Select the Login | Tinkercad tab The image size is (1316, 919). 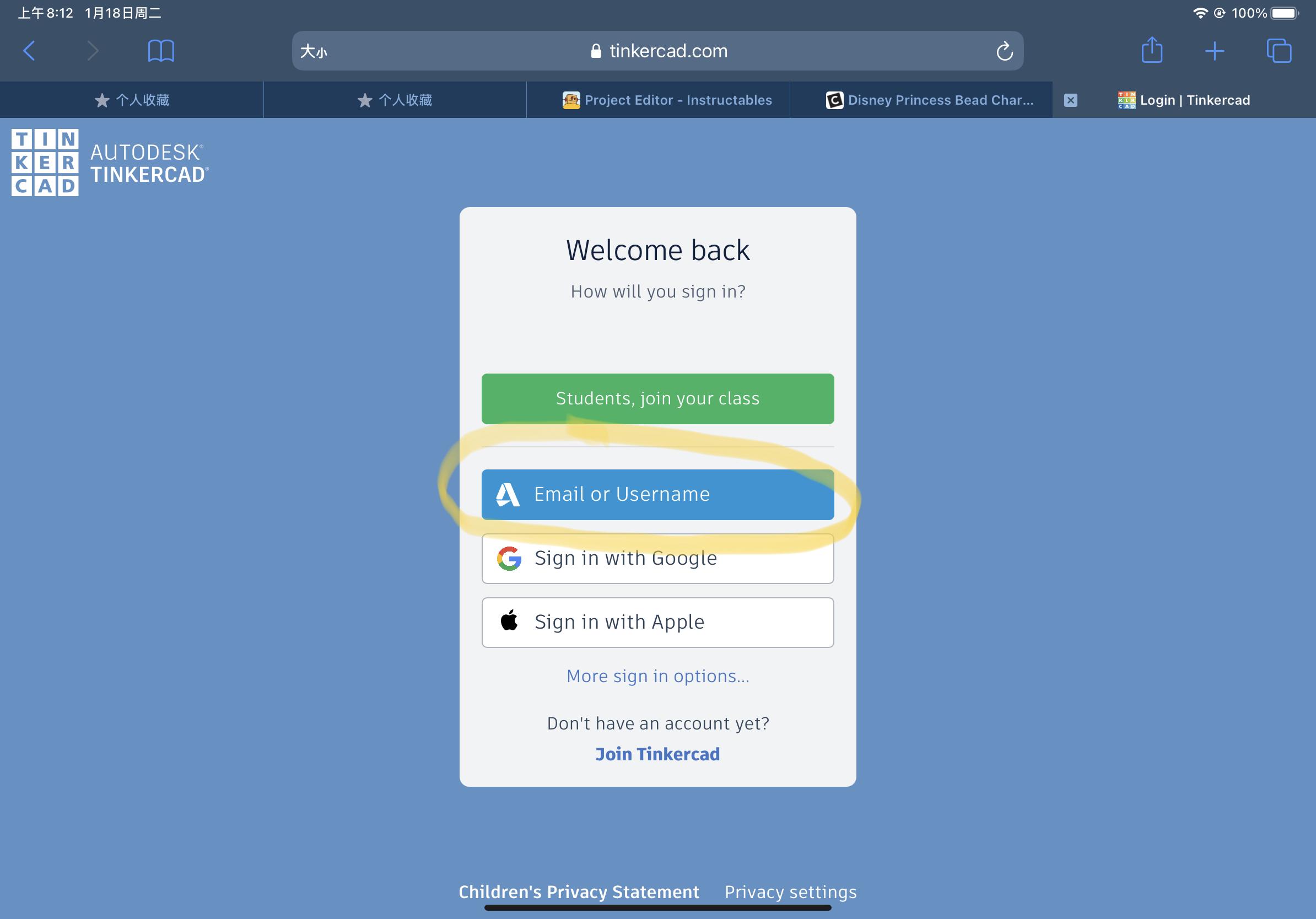click(1184, 100)
